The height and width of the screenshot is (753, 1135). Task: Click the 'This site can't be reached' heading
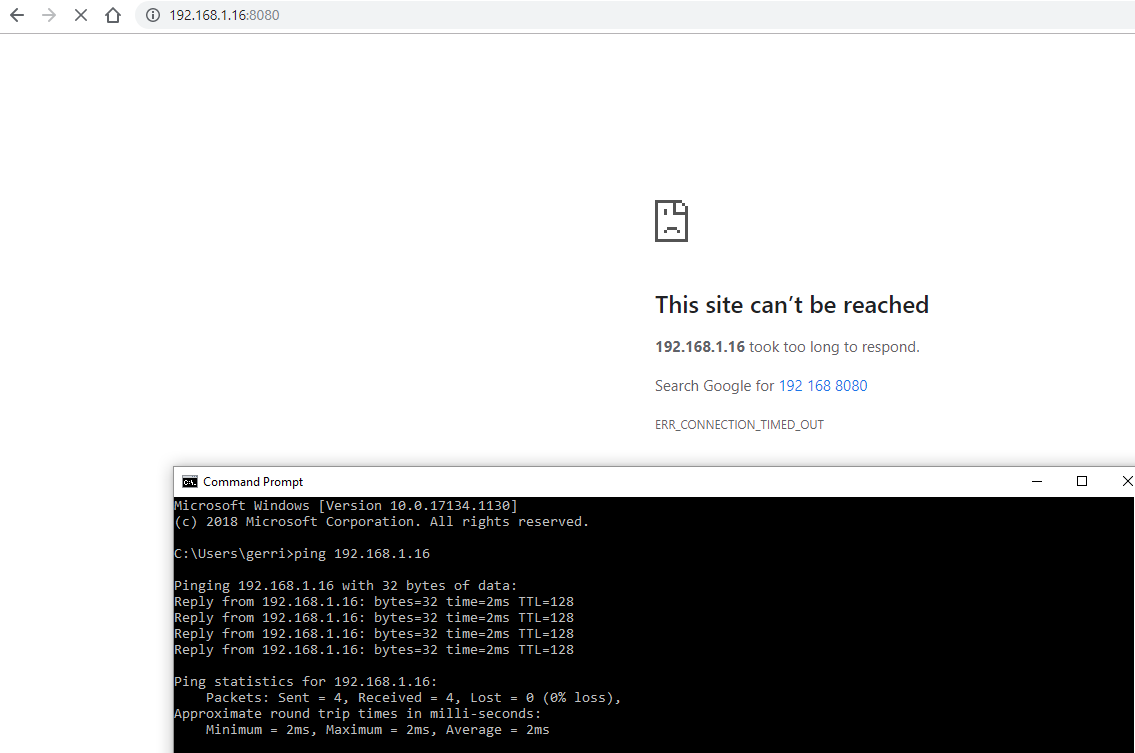(792, 305)
